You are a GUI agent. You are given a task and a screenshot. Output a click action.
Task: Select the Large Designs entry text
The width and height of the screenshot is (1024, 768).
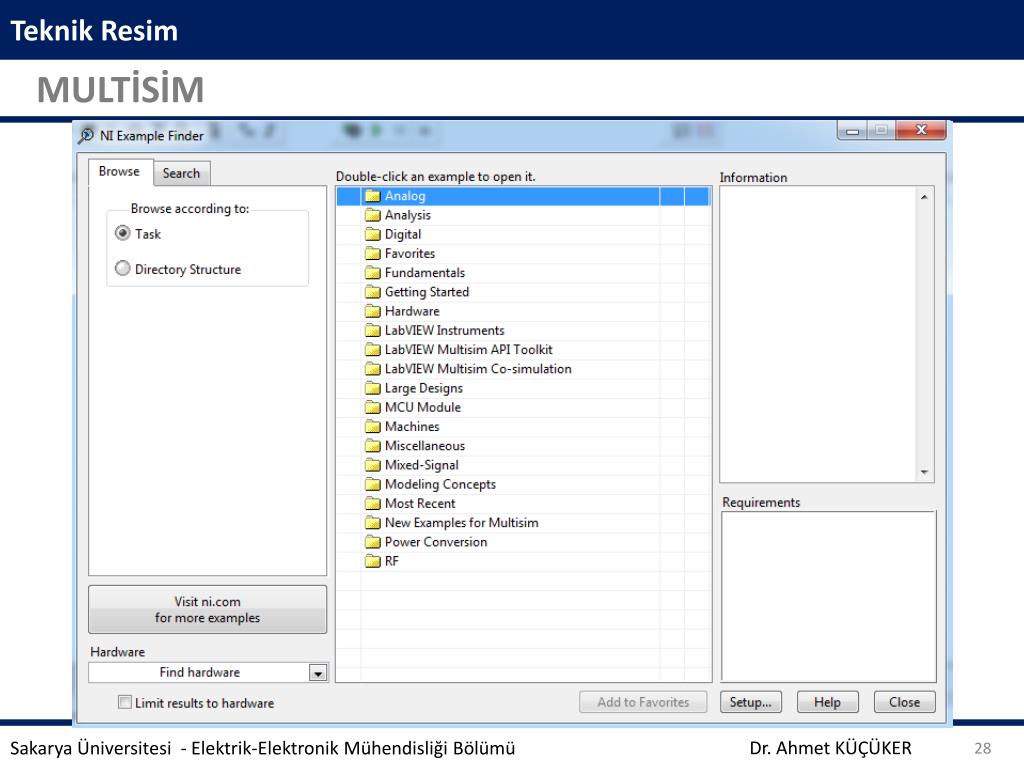click(x=423, y=389)
